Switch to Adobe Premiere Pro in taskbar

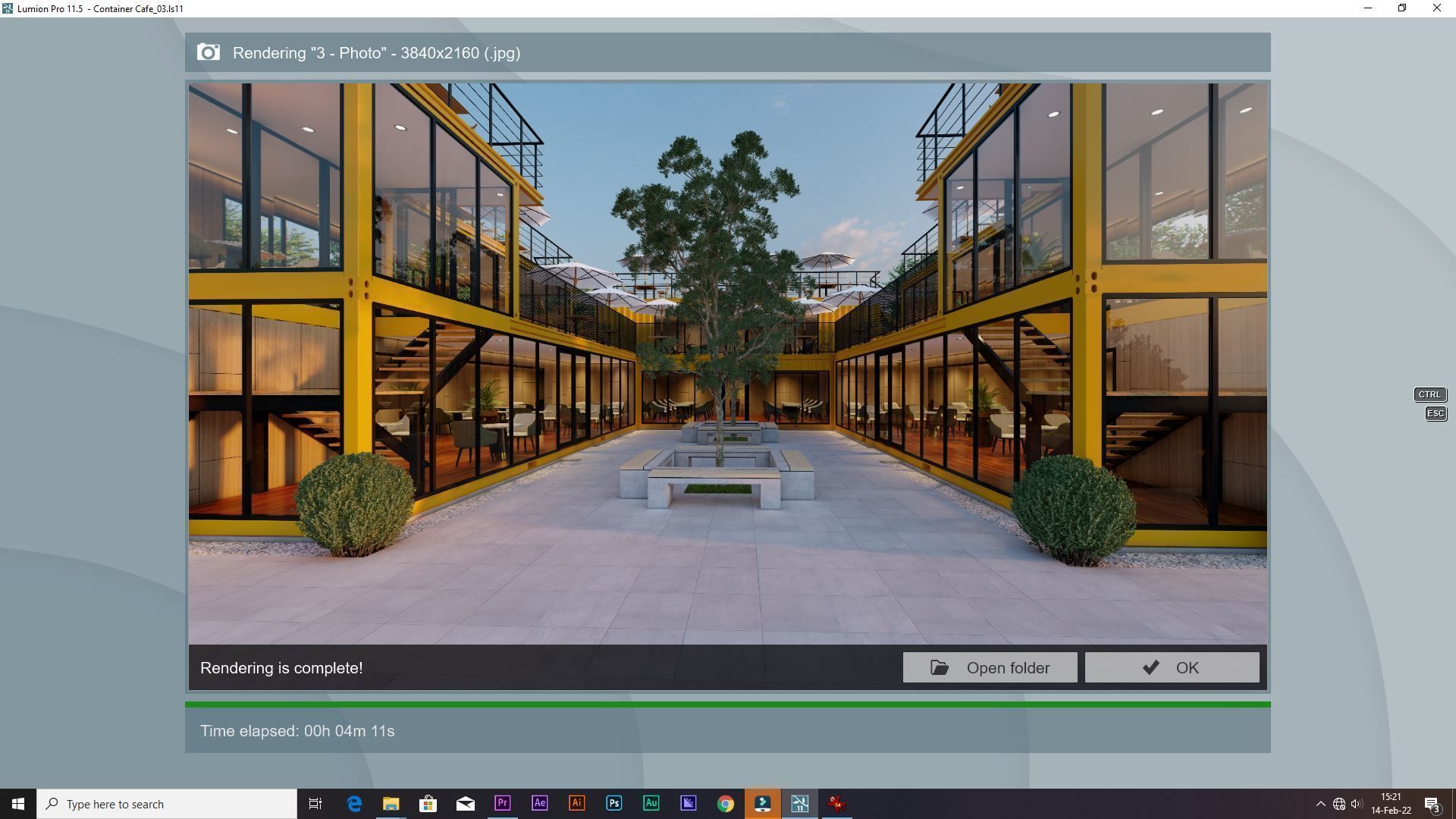click(x=502, y=804)
